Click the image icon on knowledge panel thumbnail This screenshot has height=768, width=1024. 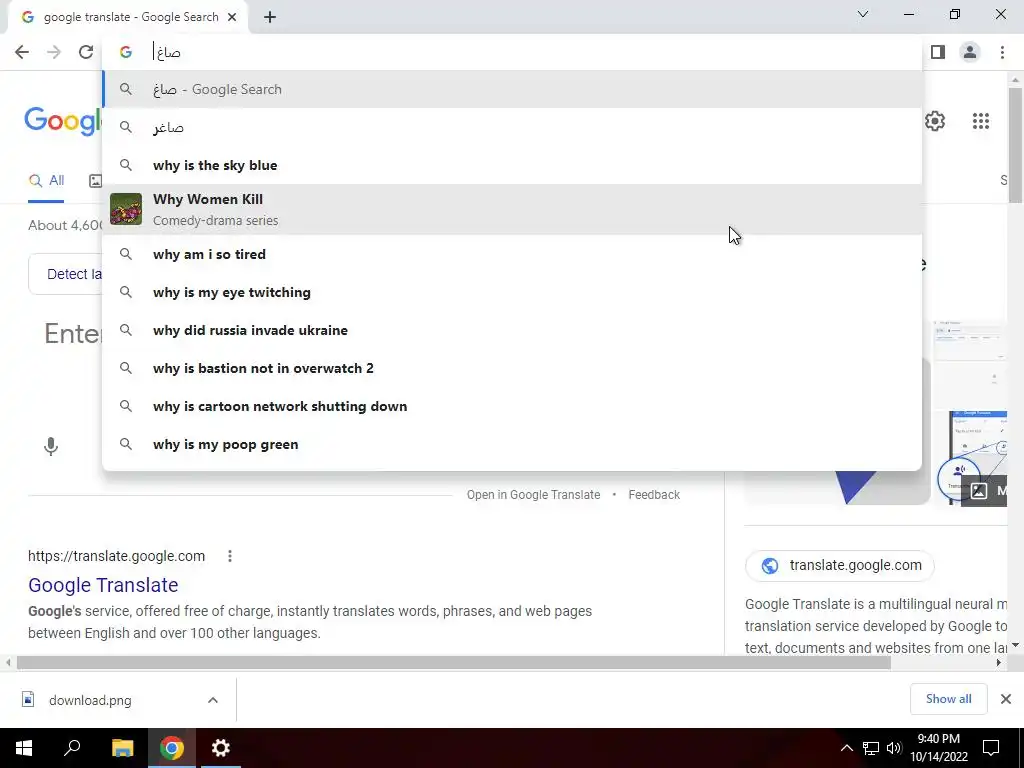978,490
